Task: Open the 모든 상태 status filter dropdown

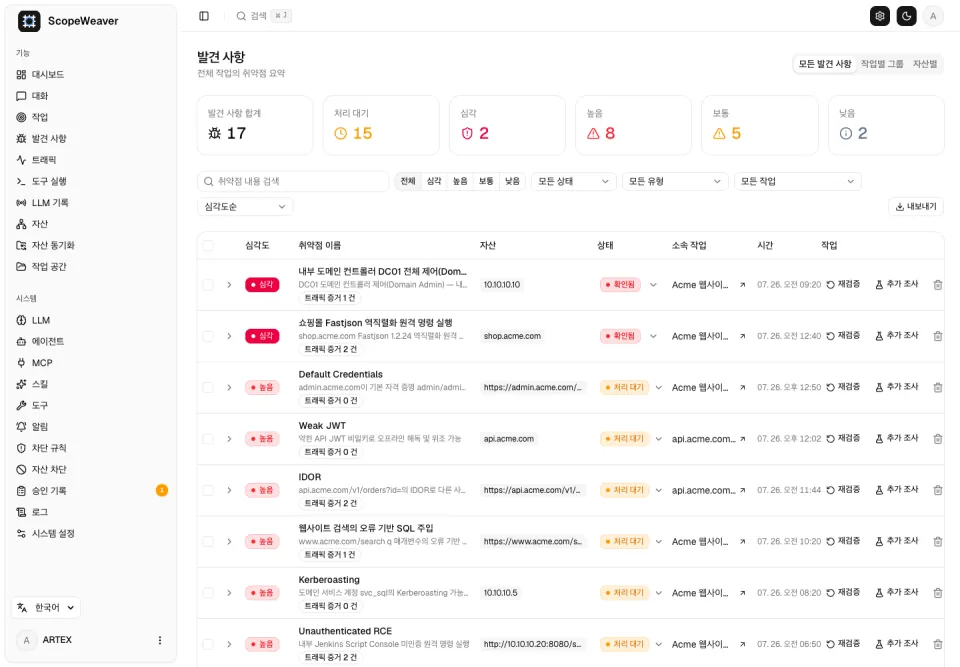Action: (573, 181)
